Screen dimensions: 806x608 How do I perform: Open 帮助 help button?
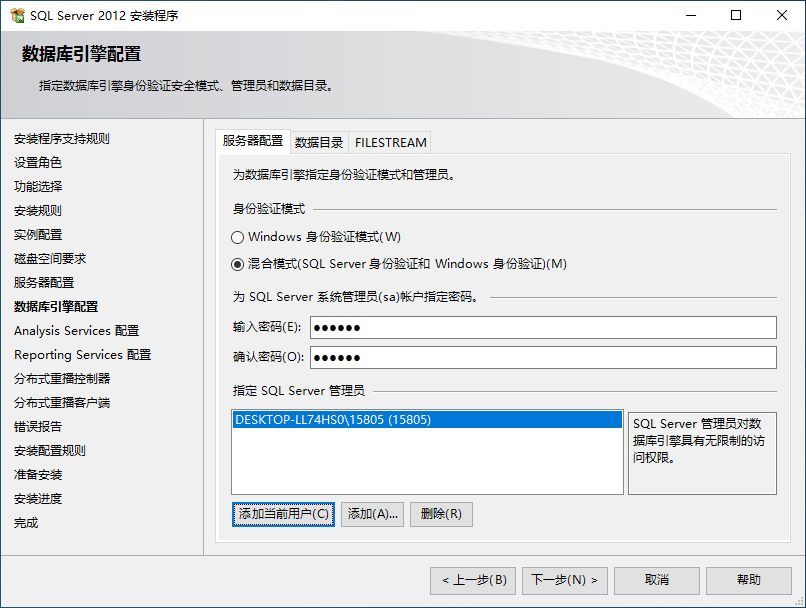click(x=749, y=580)
